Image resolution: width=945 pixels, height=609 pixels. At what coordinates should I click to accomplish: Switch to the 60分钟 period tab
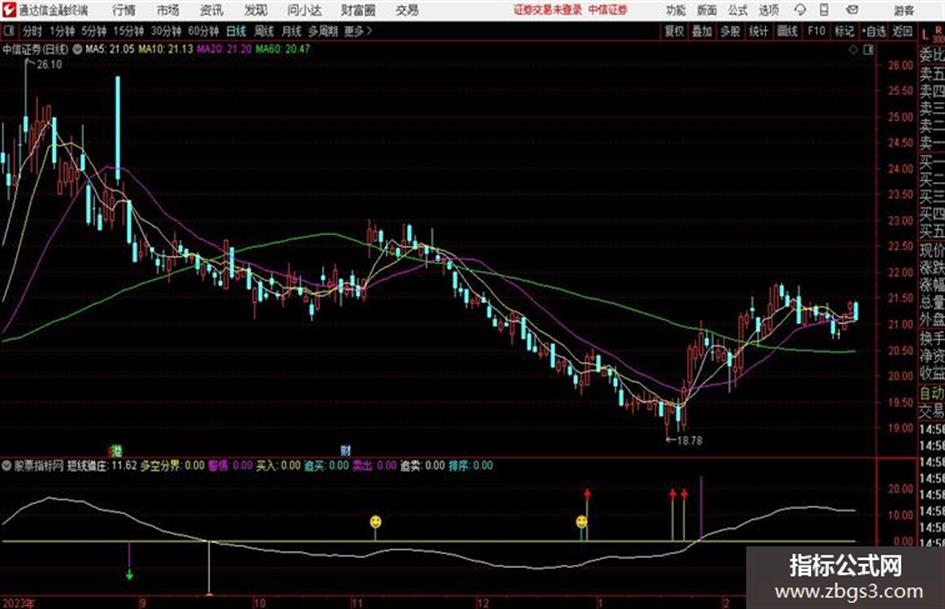[204, 31]
